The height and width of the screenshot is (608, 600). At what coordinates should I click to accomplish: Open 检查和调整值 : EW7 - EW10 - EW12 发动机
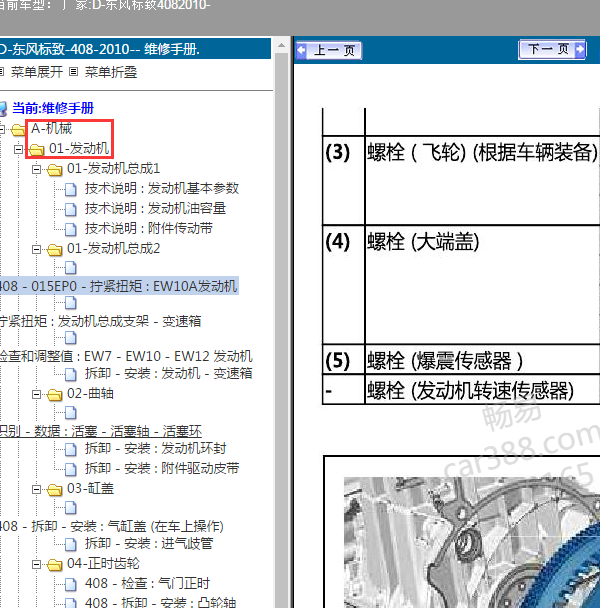[126, 356]
